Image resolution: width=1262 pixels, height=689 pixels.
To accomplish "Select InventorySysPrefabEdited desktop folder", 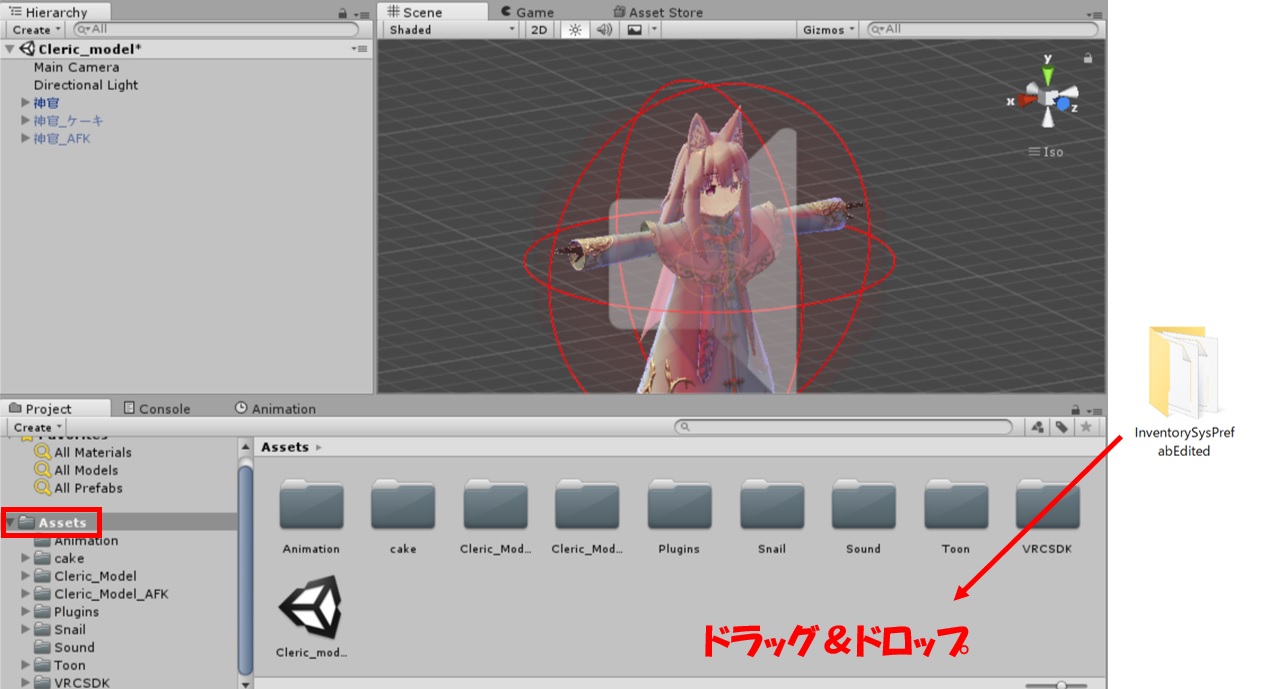I will click(x=1184, y=375).
